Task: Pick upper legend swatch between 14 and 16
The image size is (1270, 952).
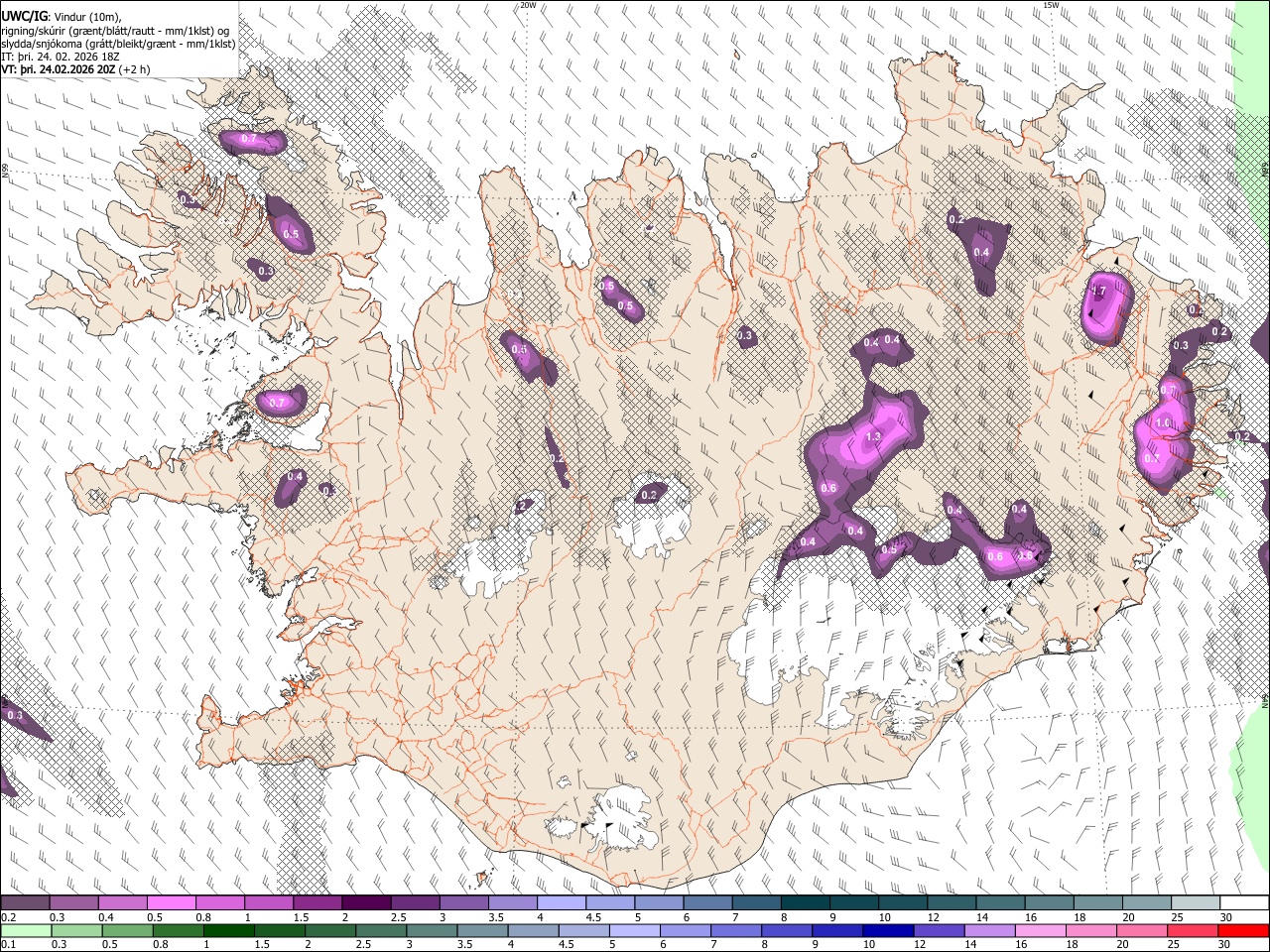Action: click(x=1001, y=903)
